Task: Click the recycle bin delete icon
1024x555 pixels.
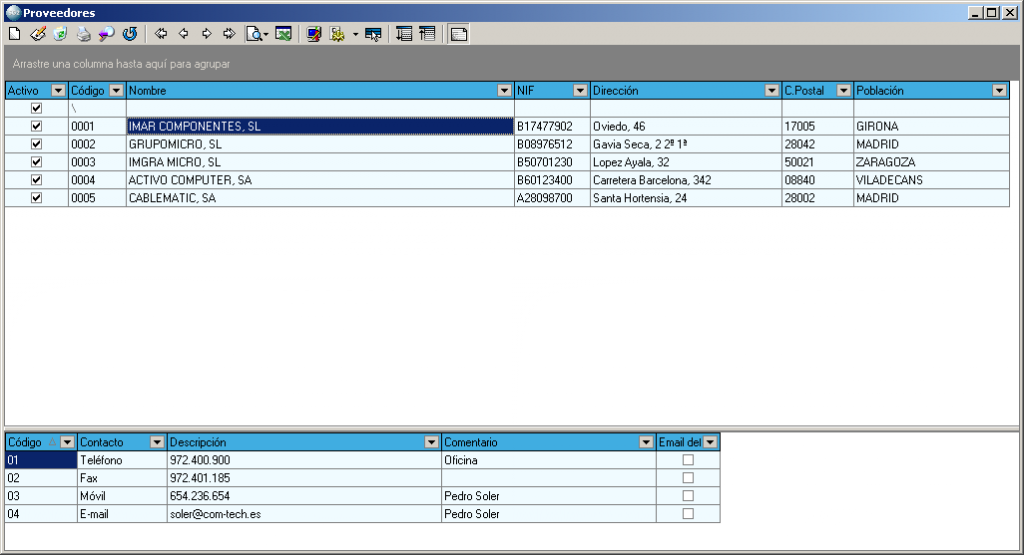Action: (60, 34)
